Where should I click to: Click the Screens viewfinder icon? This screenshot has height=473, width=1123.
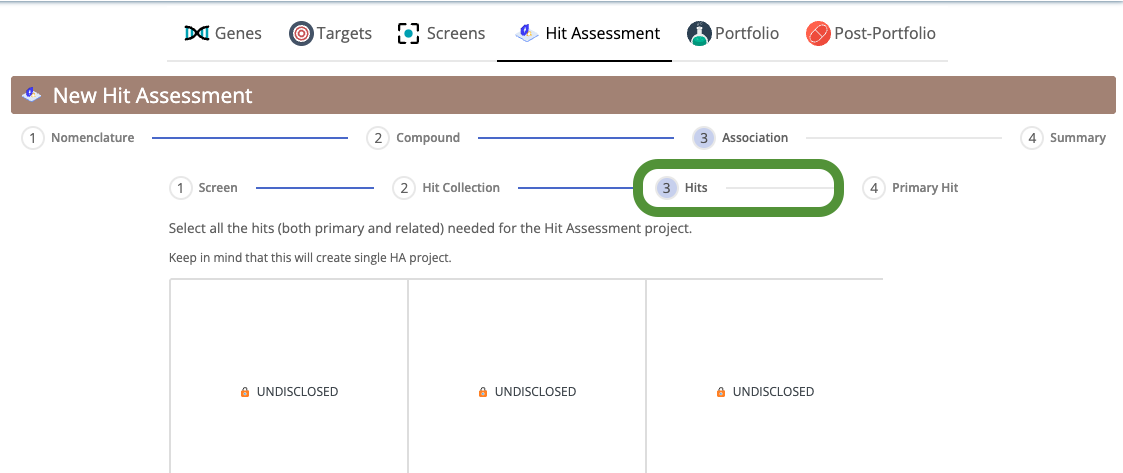point(408,34)
